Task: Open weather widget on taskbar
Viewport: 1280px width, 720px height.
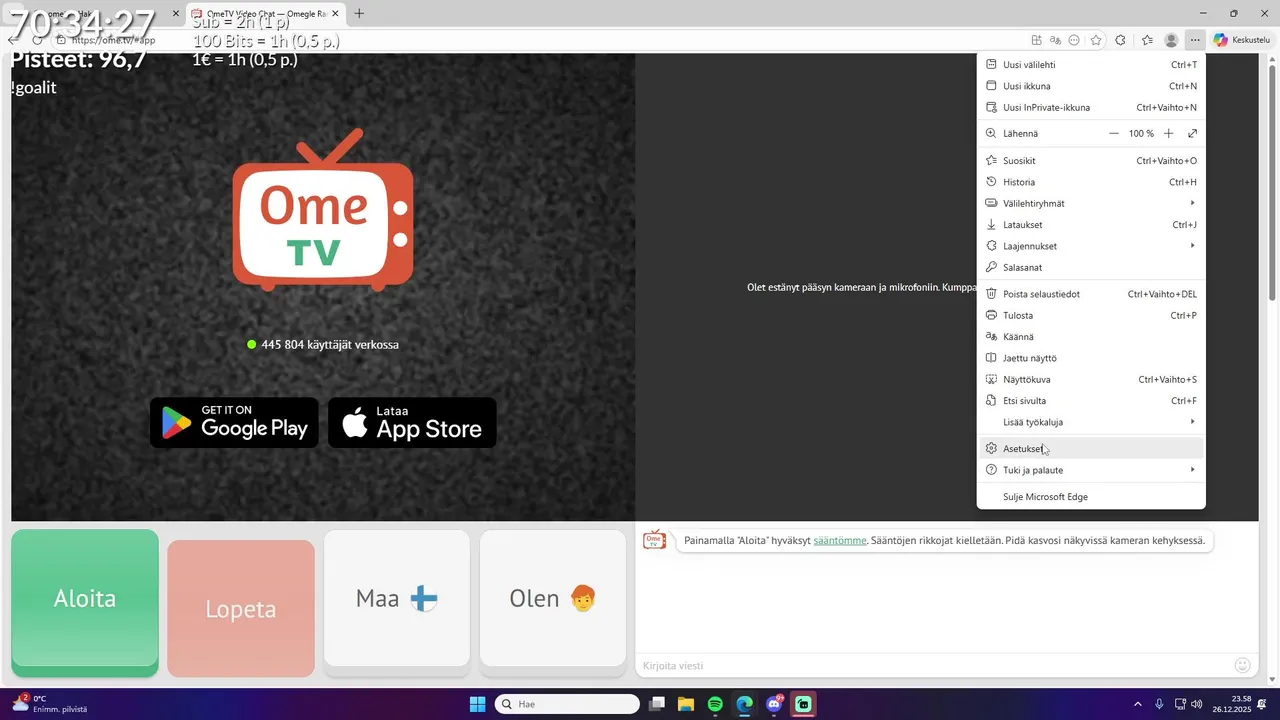Action: (x=50, y=704)
